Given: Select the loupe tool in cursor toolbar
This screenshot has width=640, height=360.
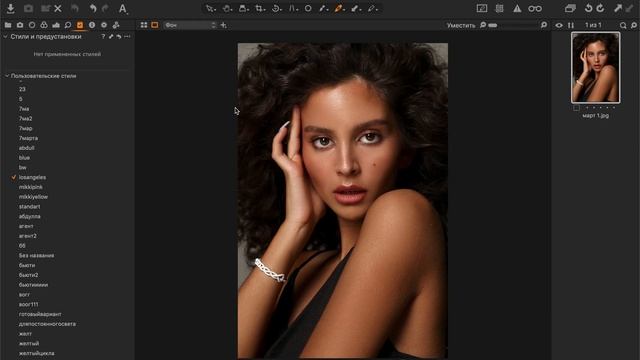Looking at the screenshot, I should pos(243,8).
